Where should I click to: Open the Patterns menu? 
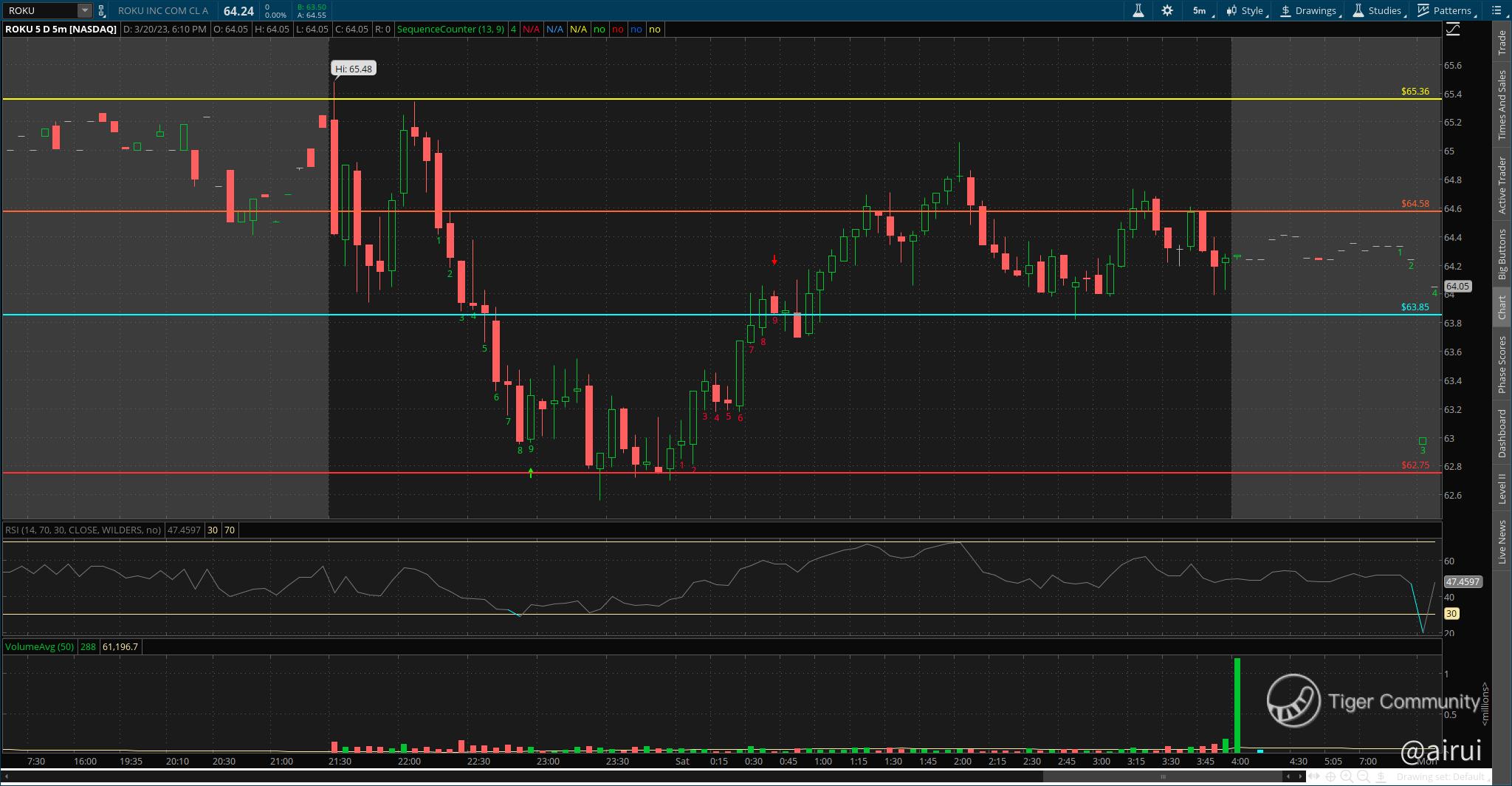(x=1445, y=10)
